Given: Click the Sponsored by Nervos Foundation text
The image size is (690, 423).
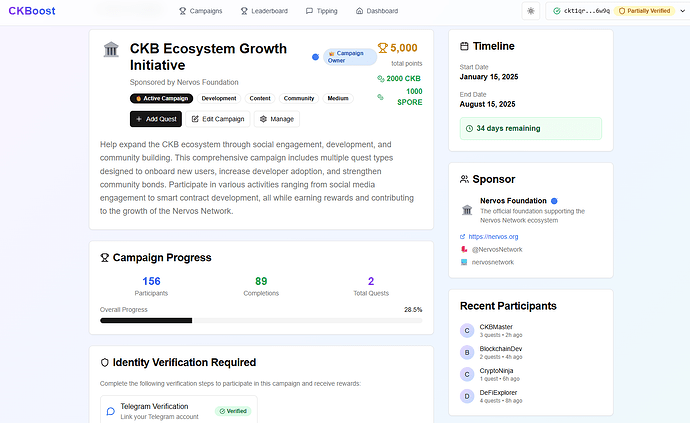Looking at the screenshot, I should click(184, 82).
